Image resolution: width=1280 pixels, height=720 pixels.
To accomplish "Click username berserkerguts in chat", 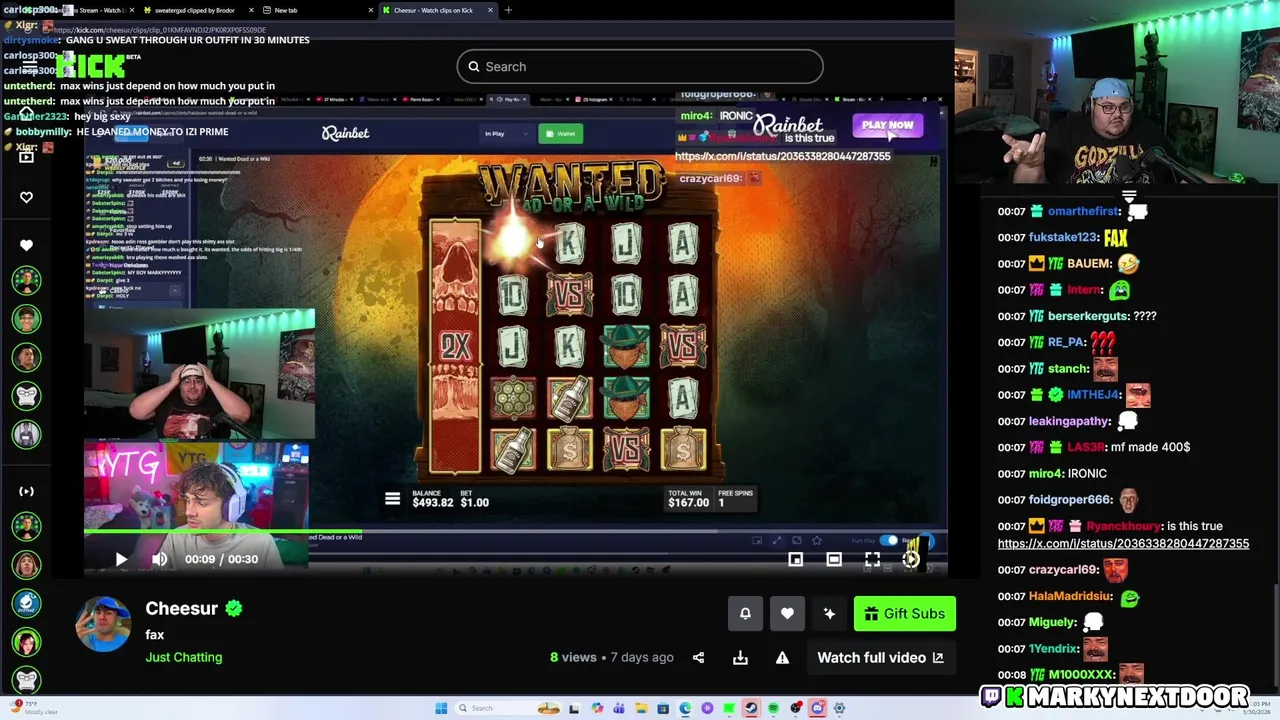I will pyautogui.click(x=1088, y=316).
